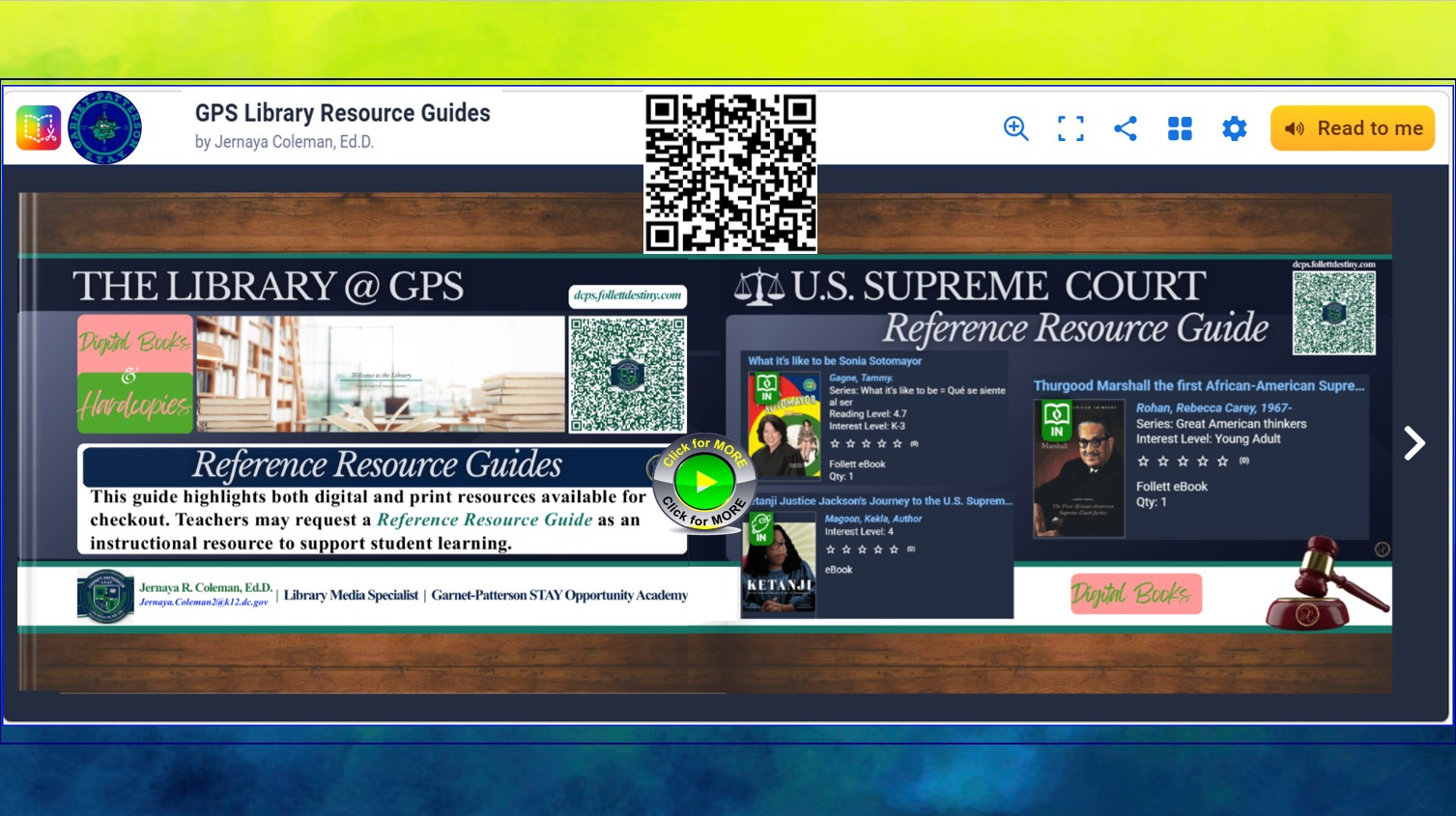Click the zoom-in magnifier icon
The width and height of the screenshot is (1456, 816).
tap(1015, 128)
